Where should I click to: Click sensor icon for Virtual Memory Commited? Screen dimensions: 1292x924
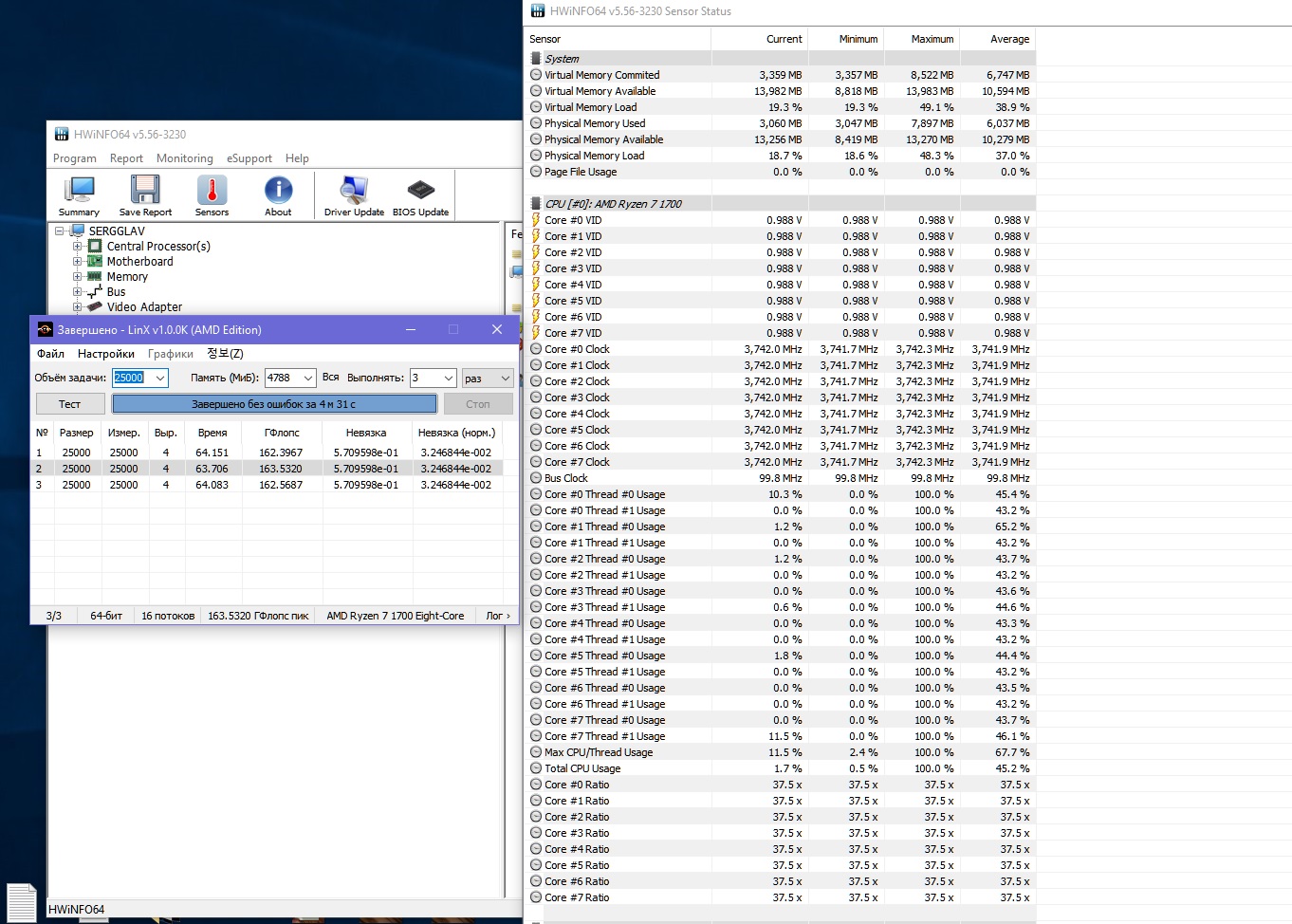point(536,75)
